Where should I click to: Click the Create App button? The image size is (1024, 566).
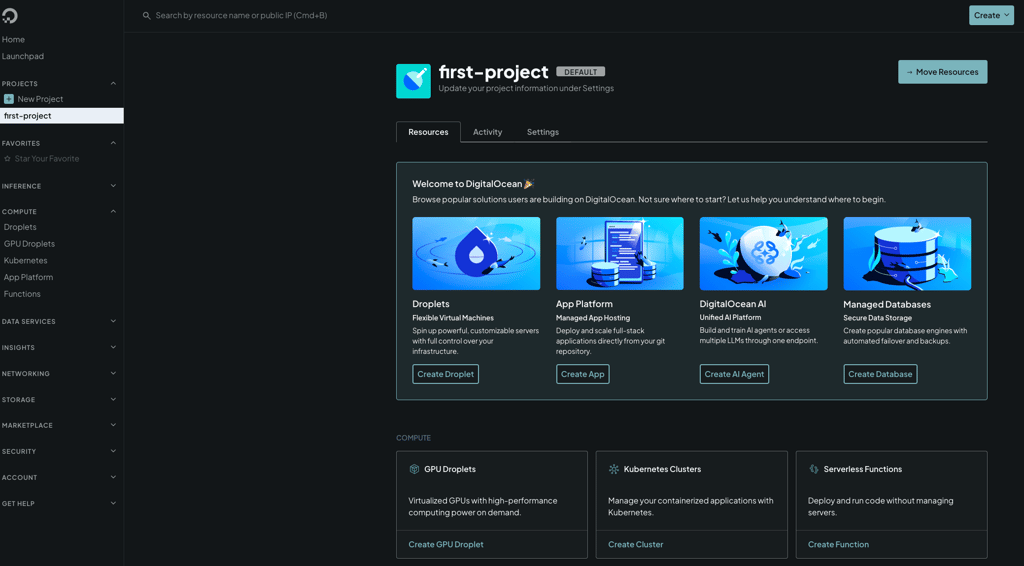point(583,374)
